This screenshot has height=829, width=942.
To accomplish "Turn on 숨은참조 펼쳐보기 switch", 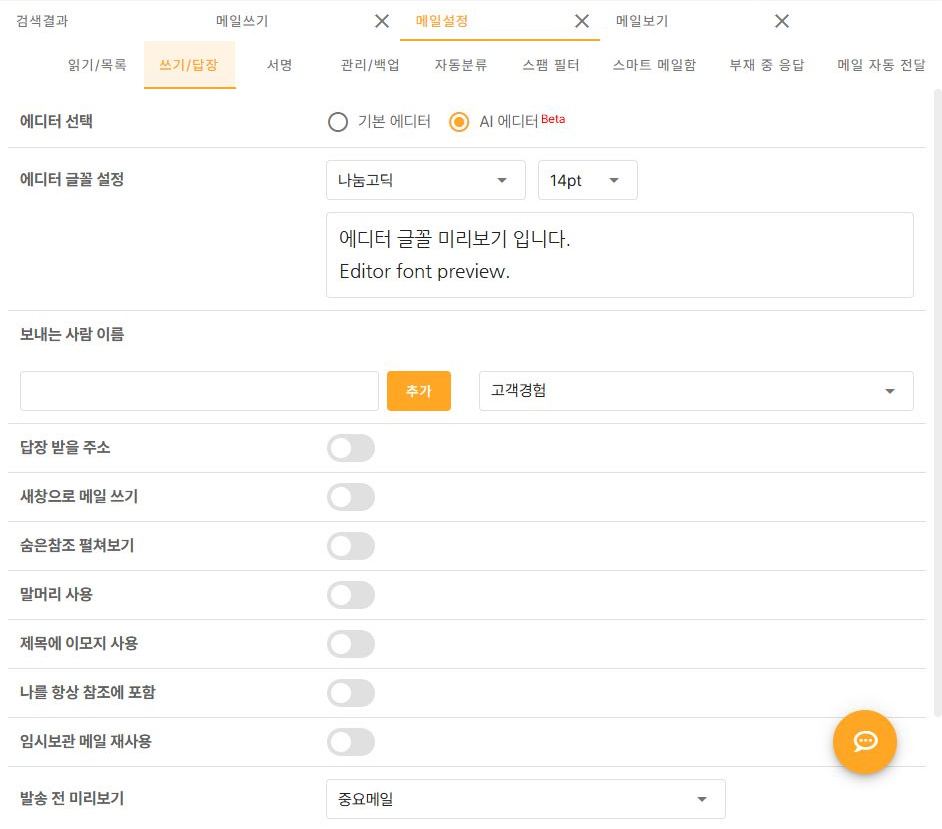I will 351,546.
